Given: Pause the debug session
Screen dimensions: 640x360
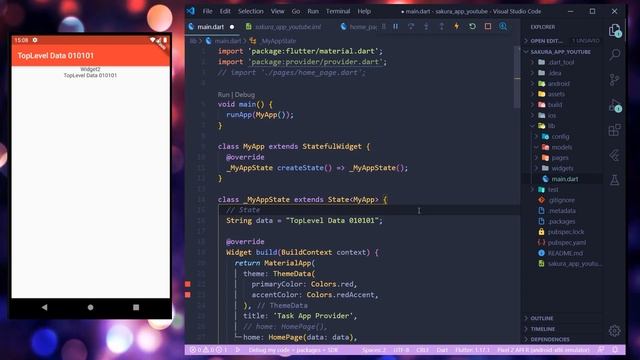Looking at the screenshot, I should [396, 27].
